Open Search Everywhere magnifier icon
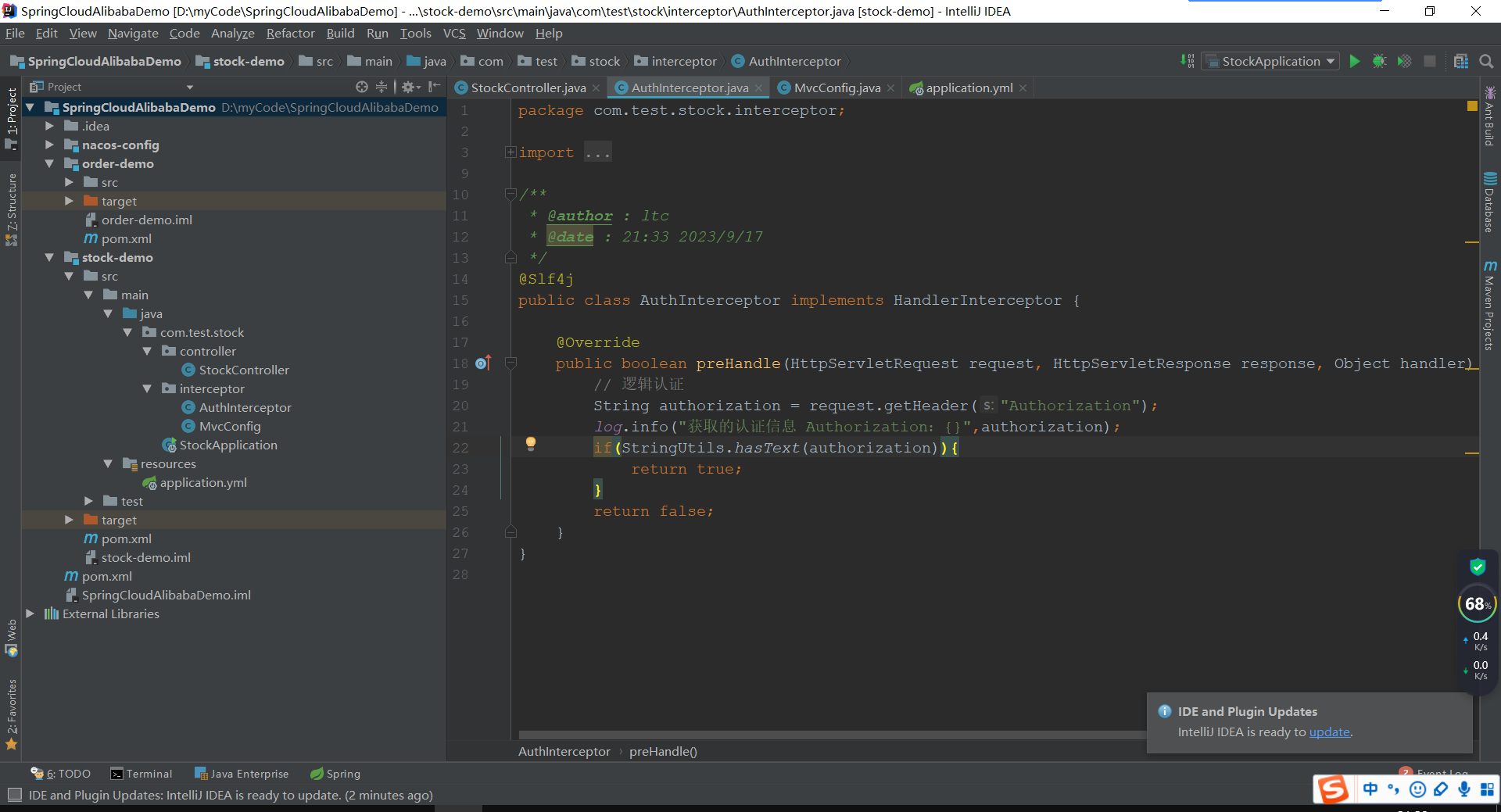The width and height of the screenshot is (1501, 812). click(1486, 61)
